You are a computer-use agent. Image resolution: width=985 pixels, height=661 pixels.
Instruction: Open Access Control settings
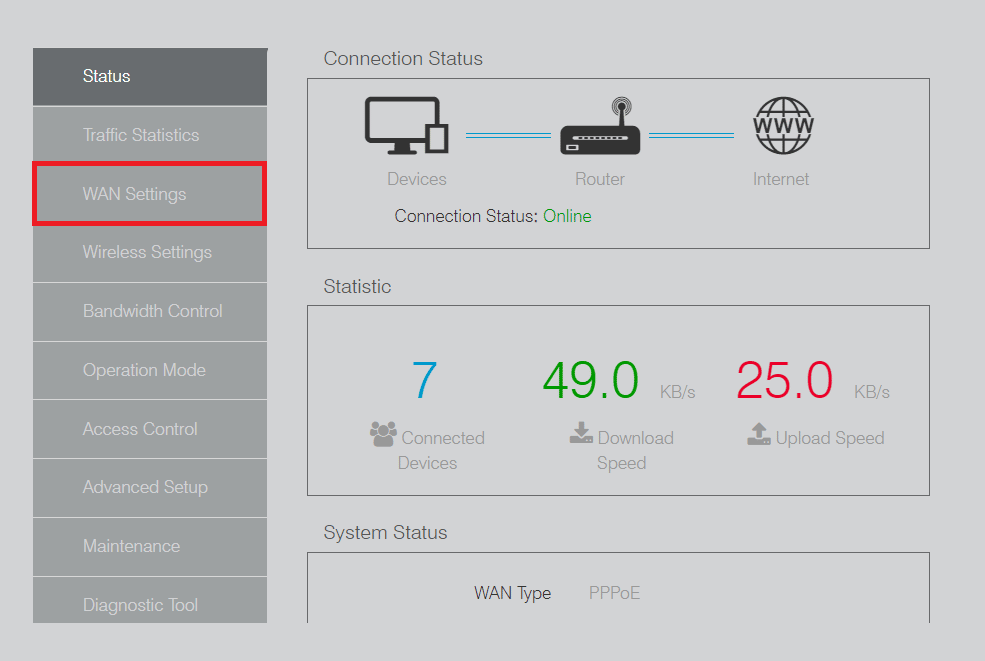(x=150, y=429)
